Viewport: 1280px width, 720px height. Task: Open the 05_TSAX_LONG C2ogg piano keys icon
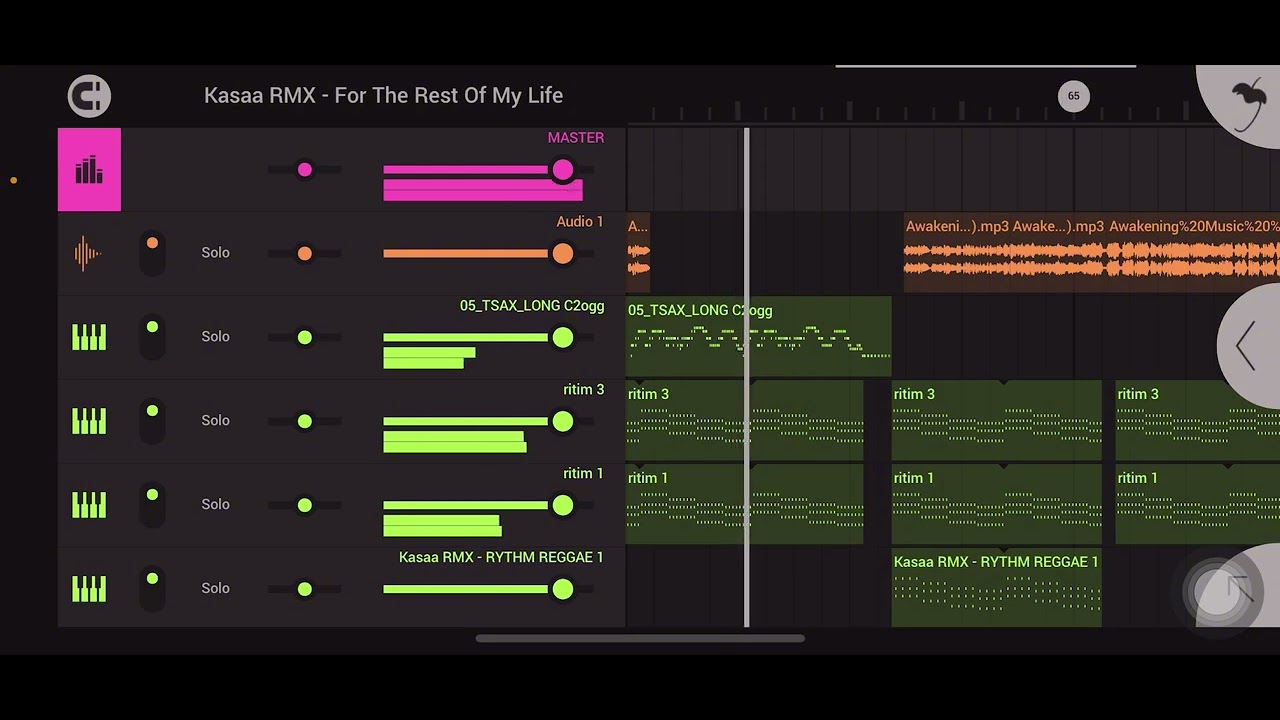pos(89,337)
